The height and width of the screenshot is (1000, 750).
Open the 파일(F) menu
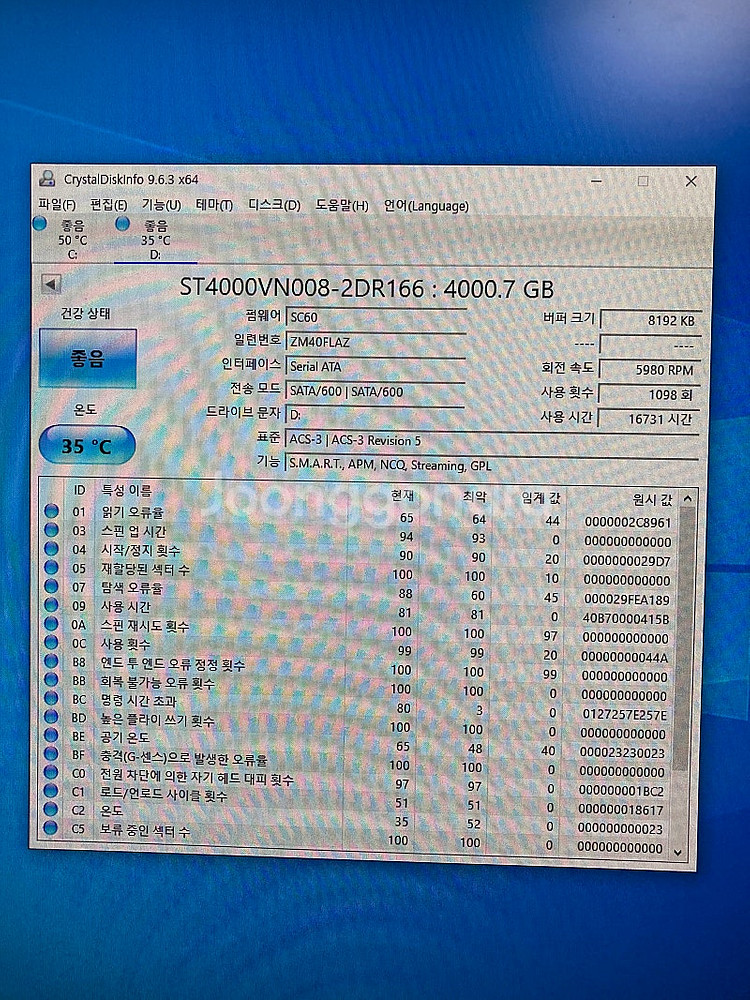57,205
